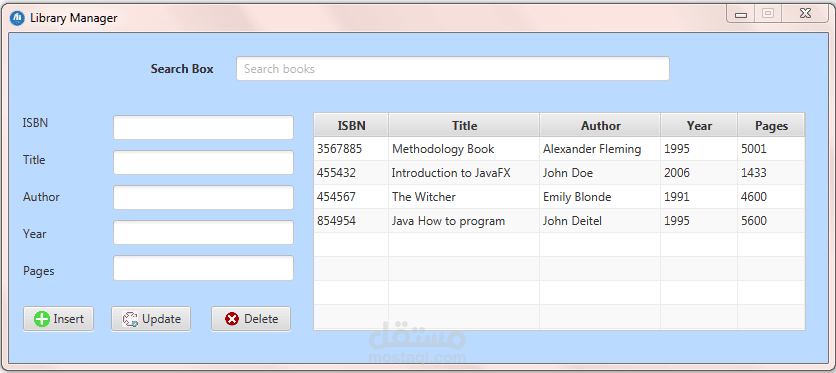836x373 pixels.
Task: Click the year value 2006
Action: click(677, 173)
